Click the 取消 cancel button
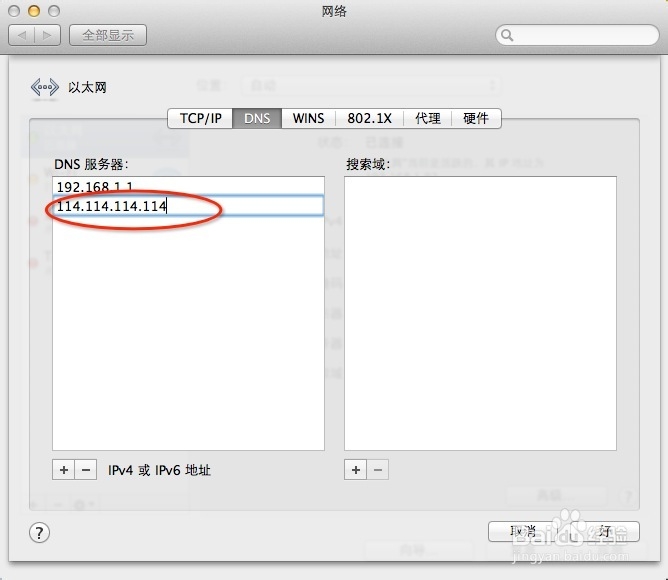This screenshot has height=580, width=668. click(523, 531)
